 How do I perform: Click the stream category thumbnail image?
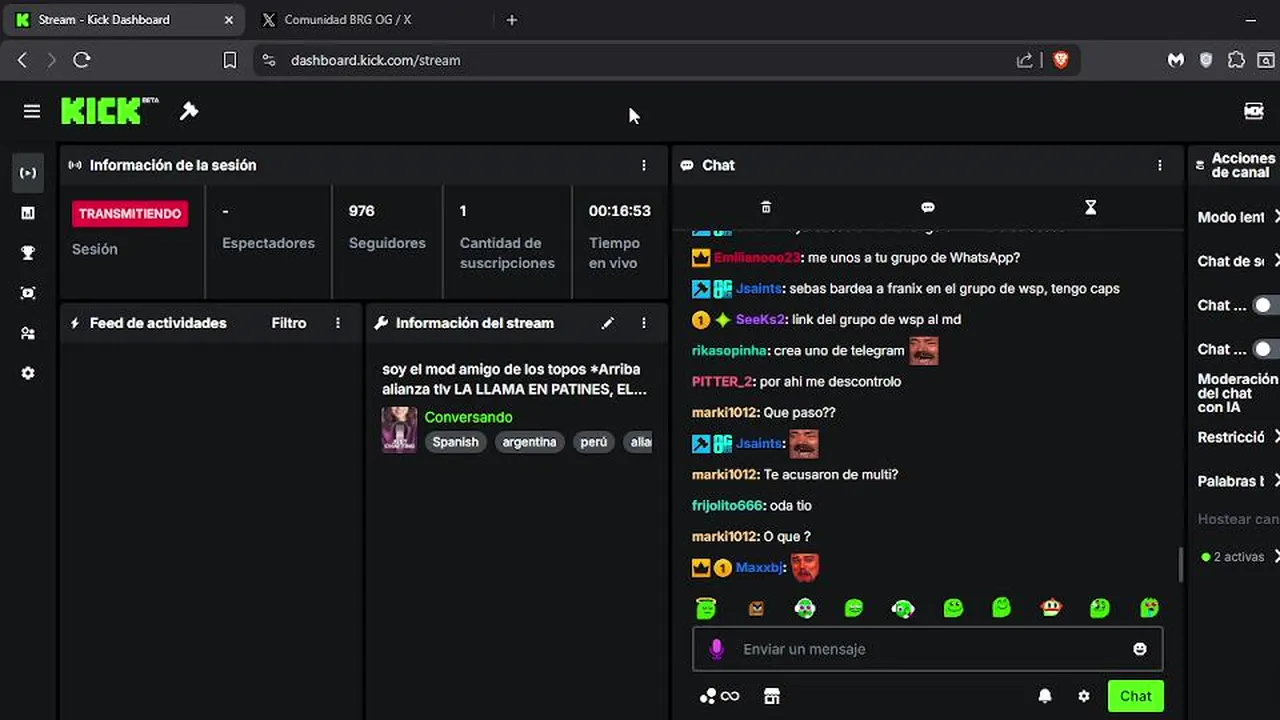[399, 429]
